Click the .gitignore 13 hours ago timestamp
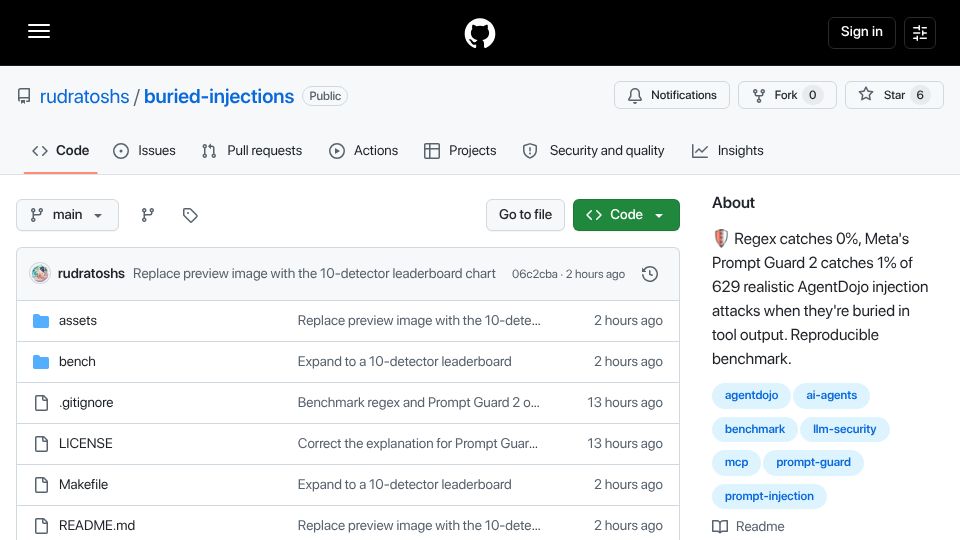 pyautogui.click(x=624, y=403)
